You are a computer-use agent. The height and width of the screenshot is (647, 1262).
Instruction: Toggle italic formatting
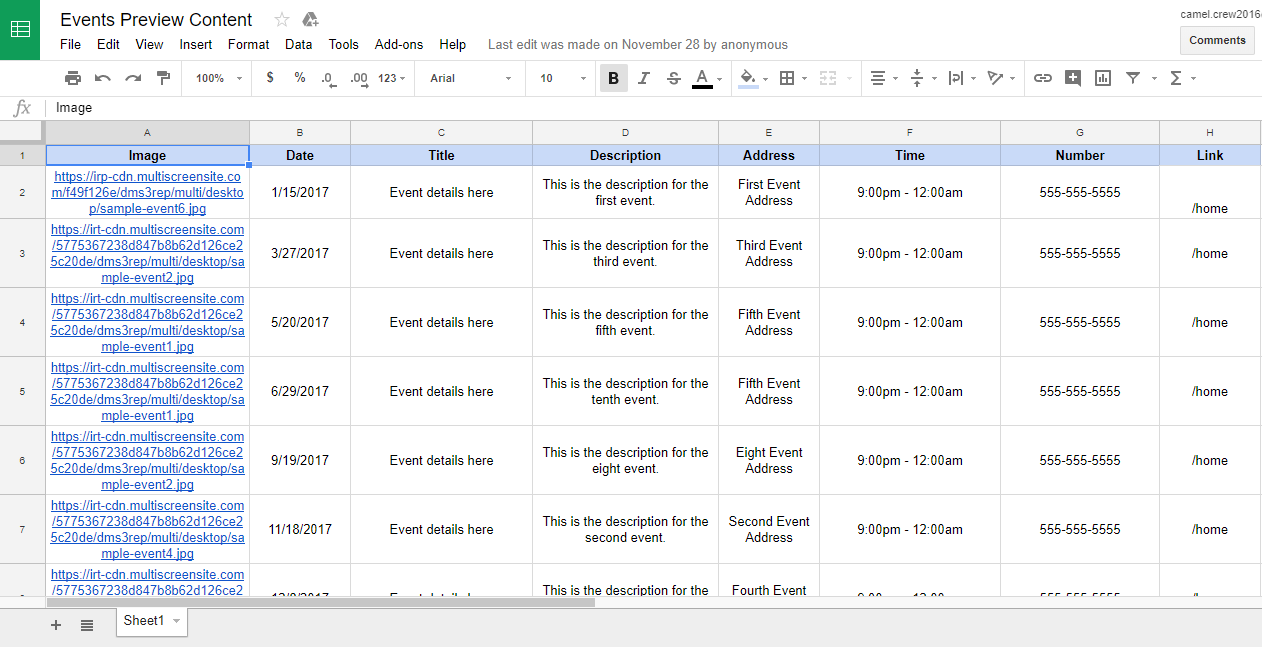[643, 78]
